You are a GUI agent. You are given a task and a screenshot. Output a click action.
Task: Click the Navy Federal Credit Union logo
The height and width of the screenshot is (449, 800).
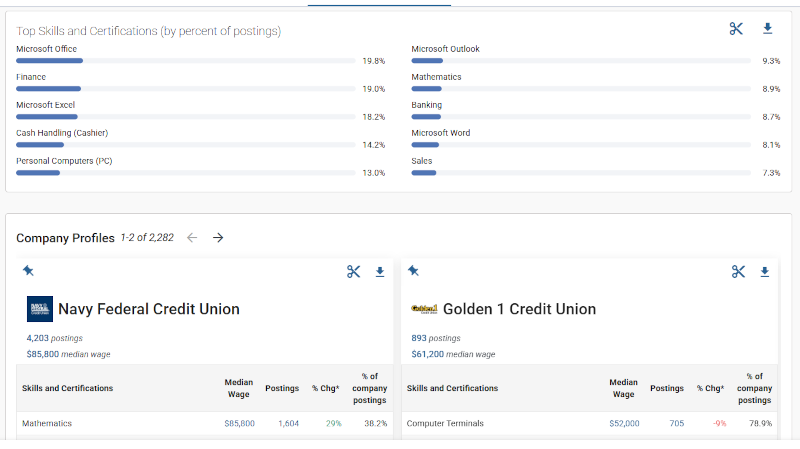(40, 309)
